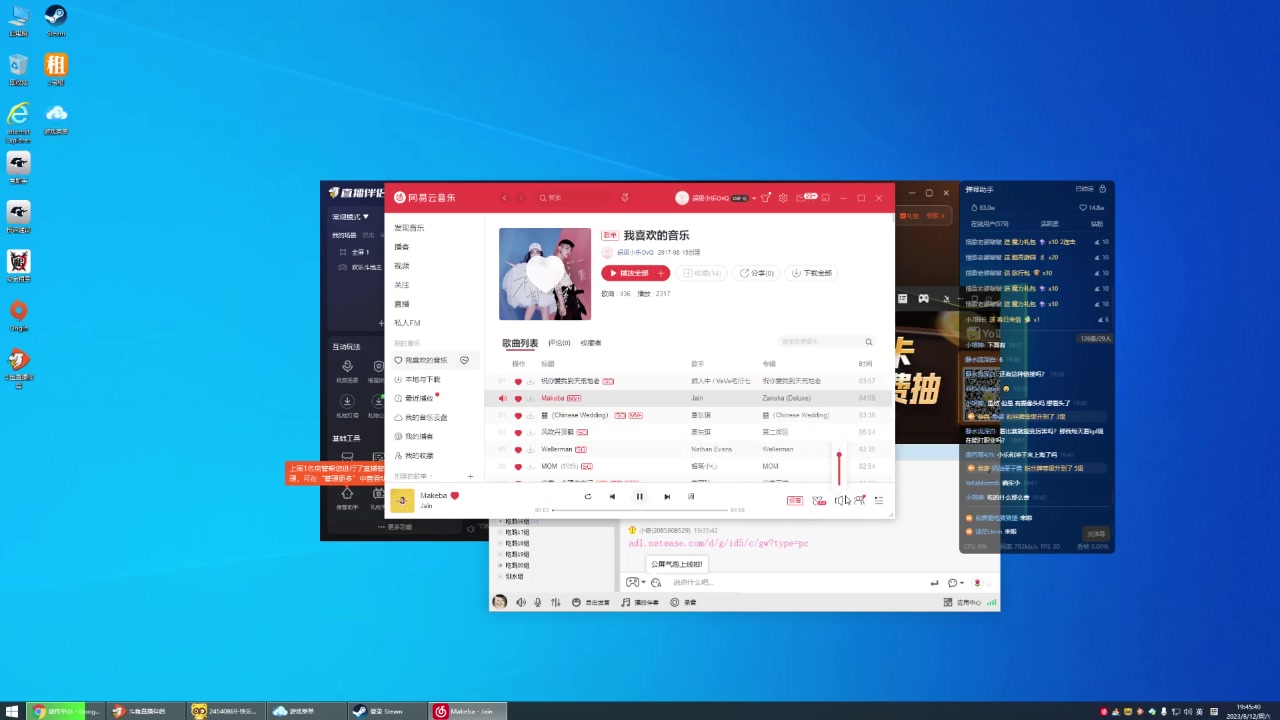Download the Wellerman song row
The image size is (1280, 720).
tap(530, 449)
